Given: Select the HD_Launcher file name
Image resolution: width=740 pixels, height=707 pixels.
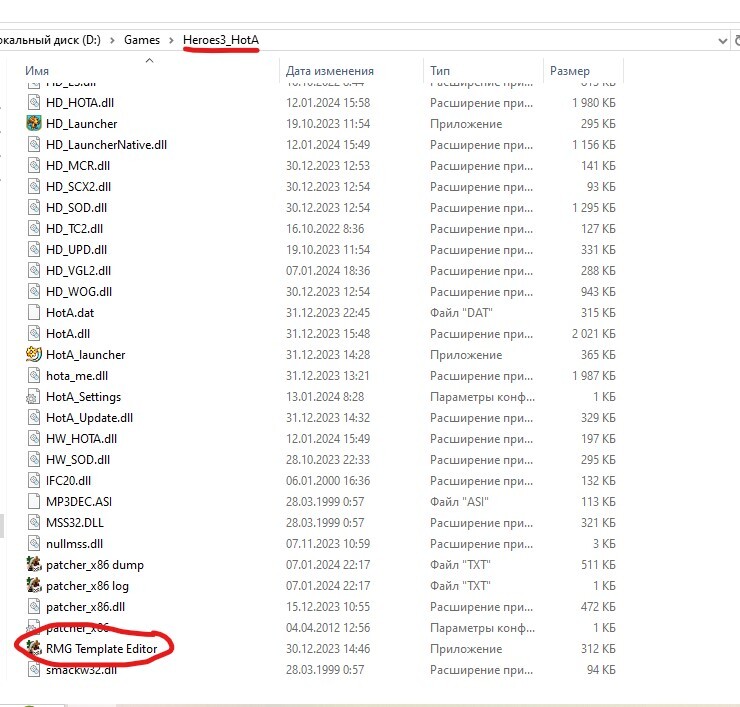Looking at the screenshot, I should (82, 124).
